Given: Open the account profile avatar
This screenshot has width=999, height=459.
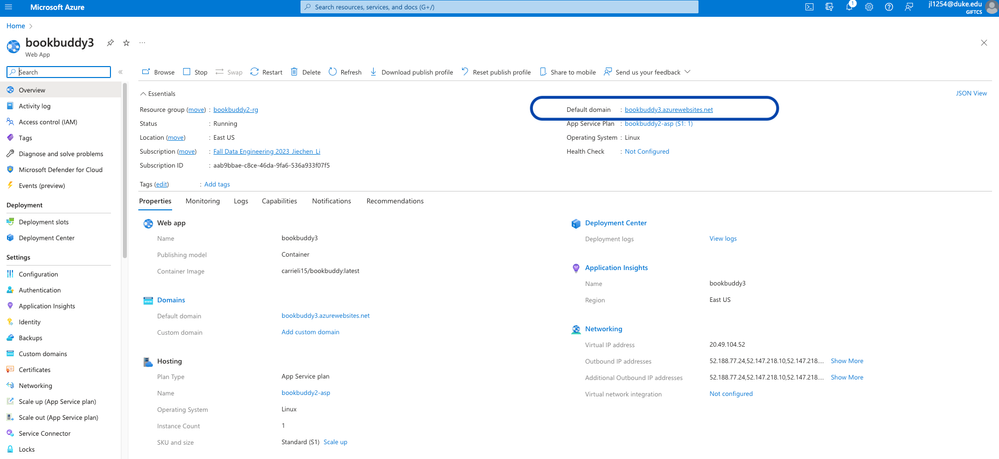Looking at the screenshot, I should click(992, 7).
